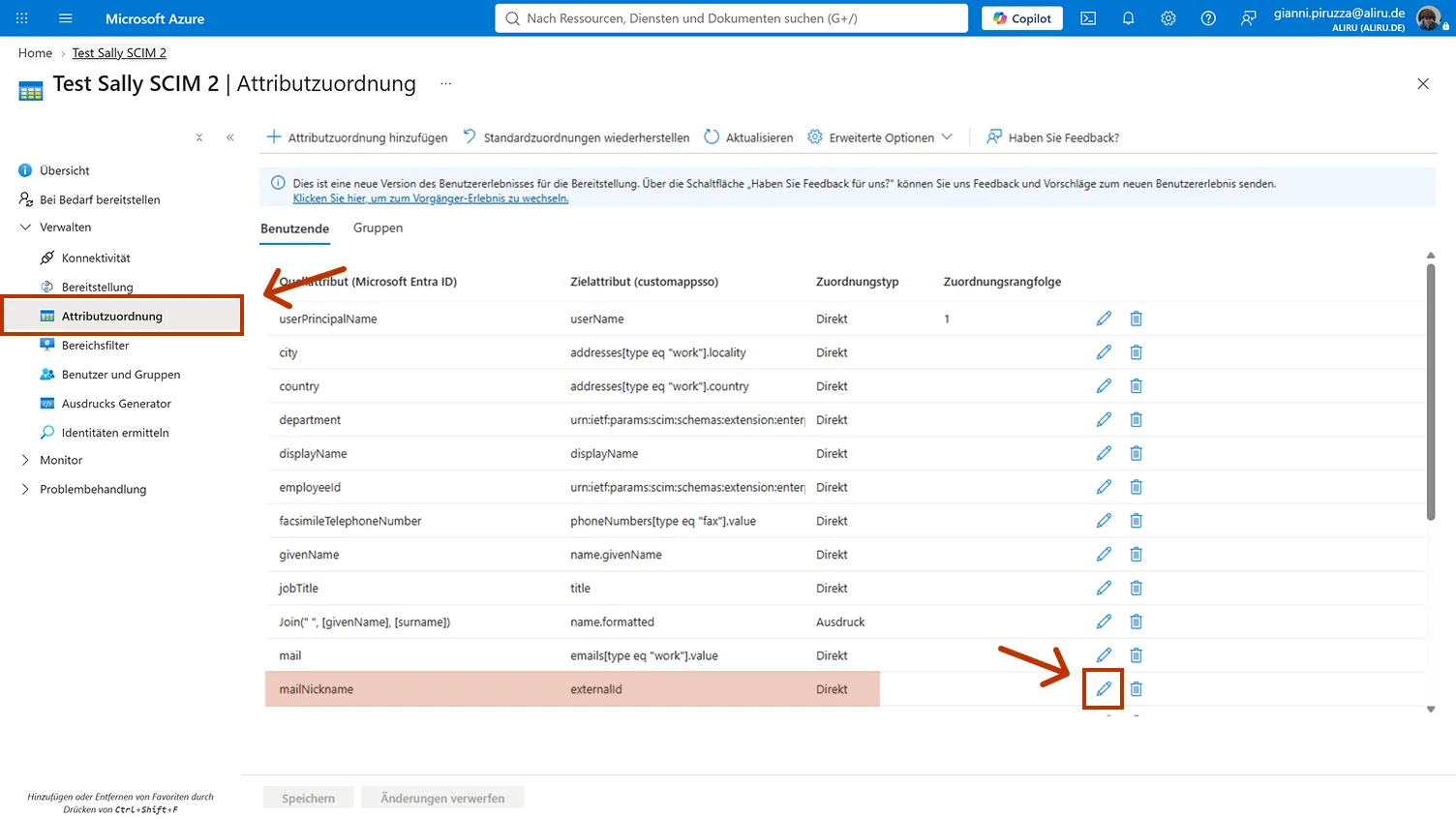The image size is (1456, 819).
Task: Edit the employeeId mapping
Action: (1104, 487)
